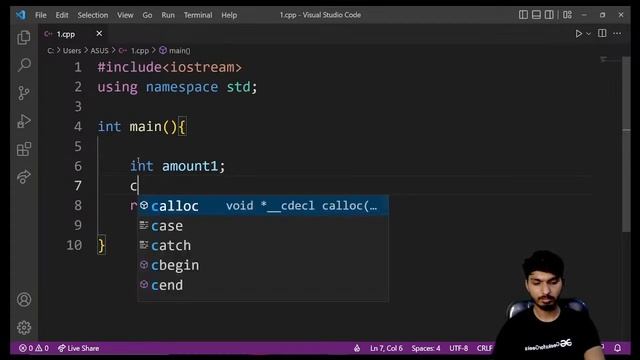This screenshot has width=640, height=360.
Task: Open the Run menu
Action: coord(168,15)
